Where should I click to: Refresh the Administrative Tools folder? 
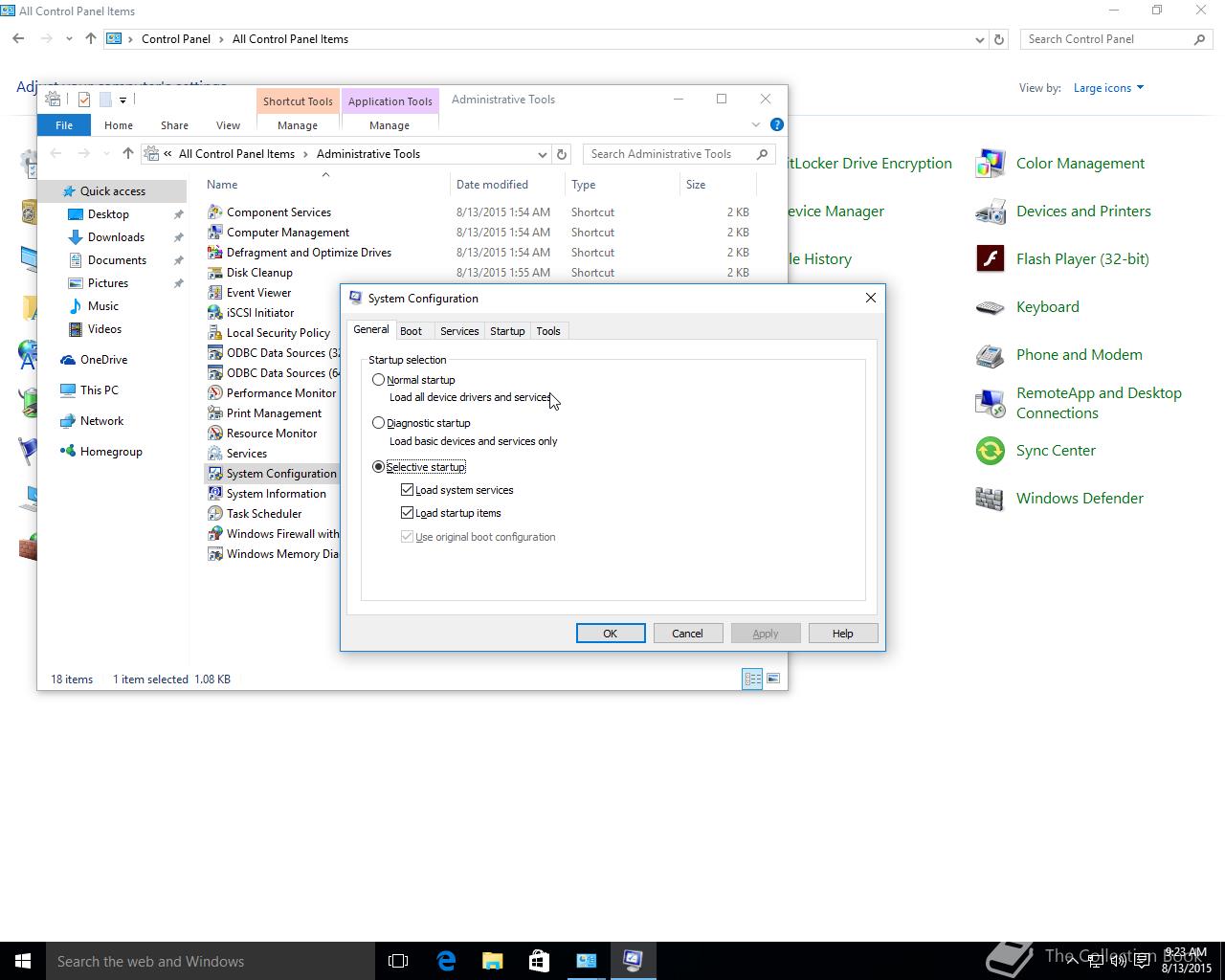(x=562, y=154)
